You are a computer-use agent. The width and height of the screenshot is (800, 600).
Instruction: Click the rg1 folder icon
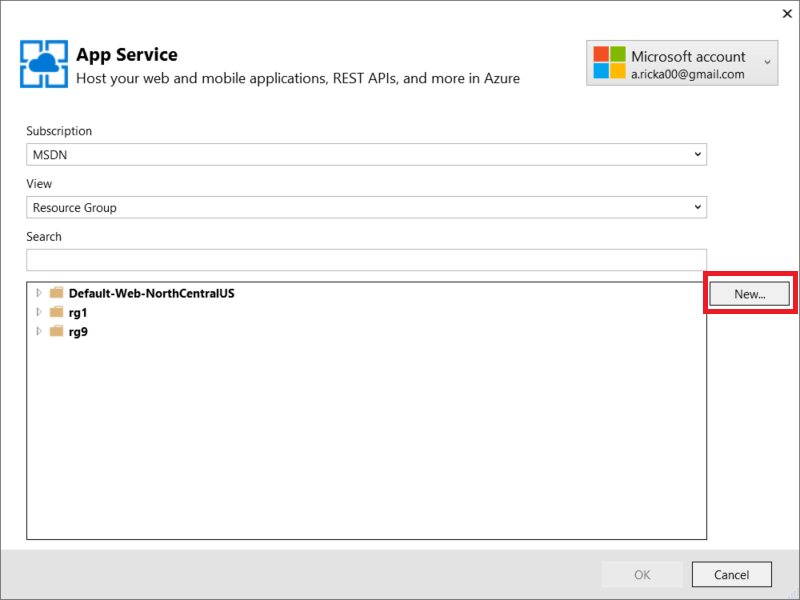[56, 312]
